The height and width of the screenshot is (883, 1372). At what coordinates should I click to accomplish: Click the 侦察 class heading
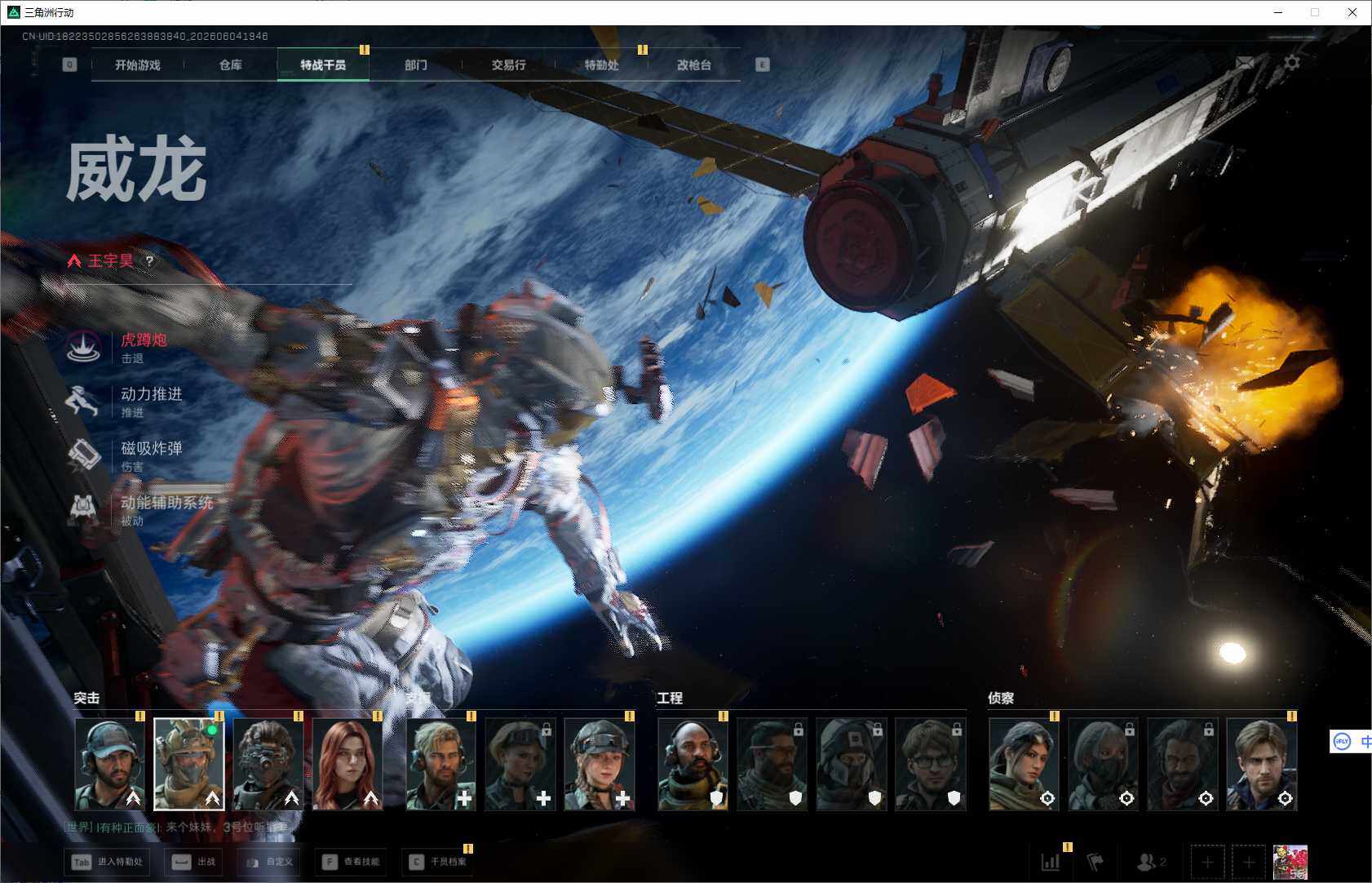coord(1001,698)
